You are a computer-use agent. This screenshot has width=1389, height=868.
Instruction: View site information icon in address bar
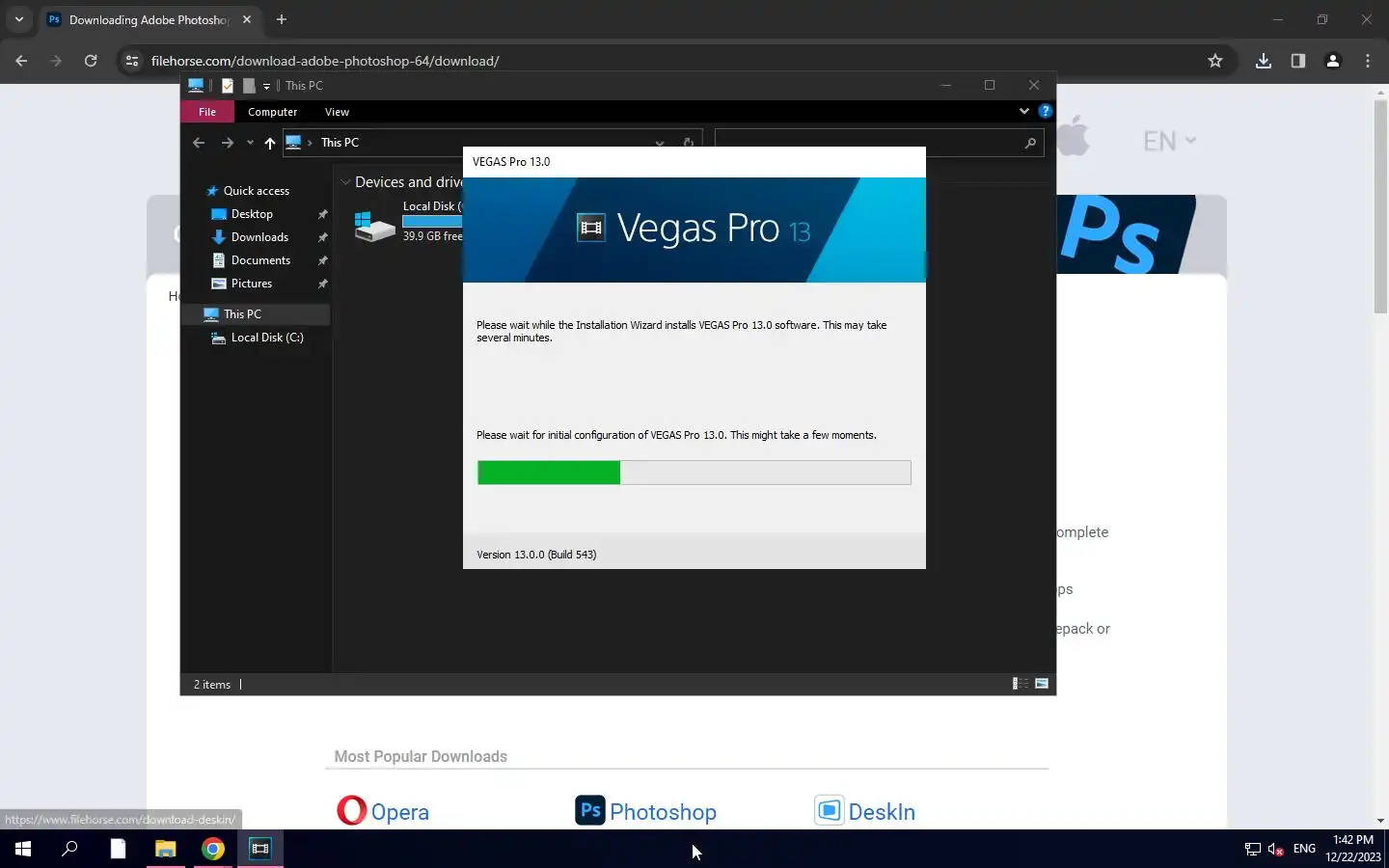[132, 61]
